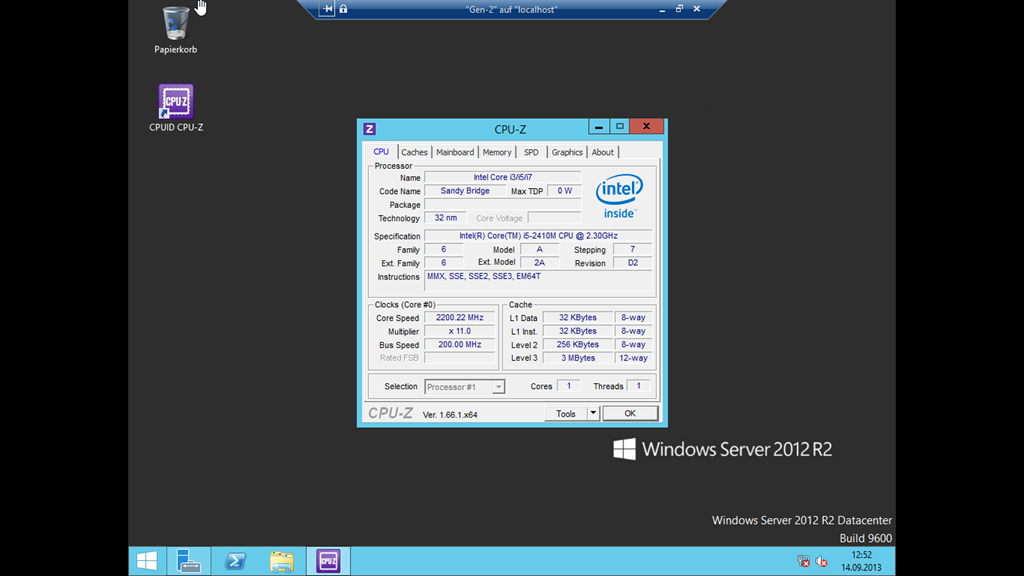Click the i5-2410M specification text
The width and height of the screenshot is (1024, 576).
coord(538,236)
